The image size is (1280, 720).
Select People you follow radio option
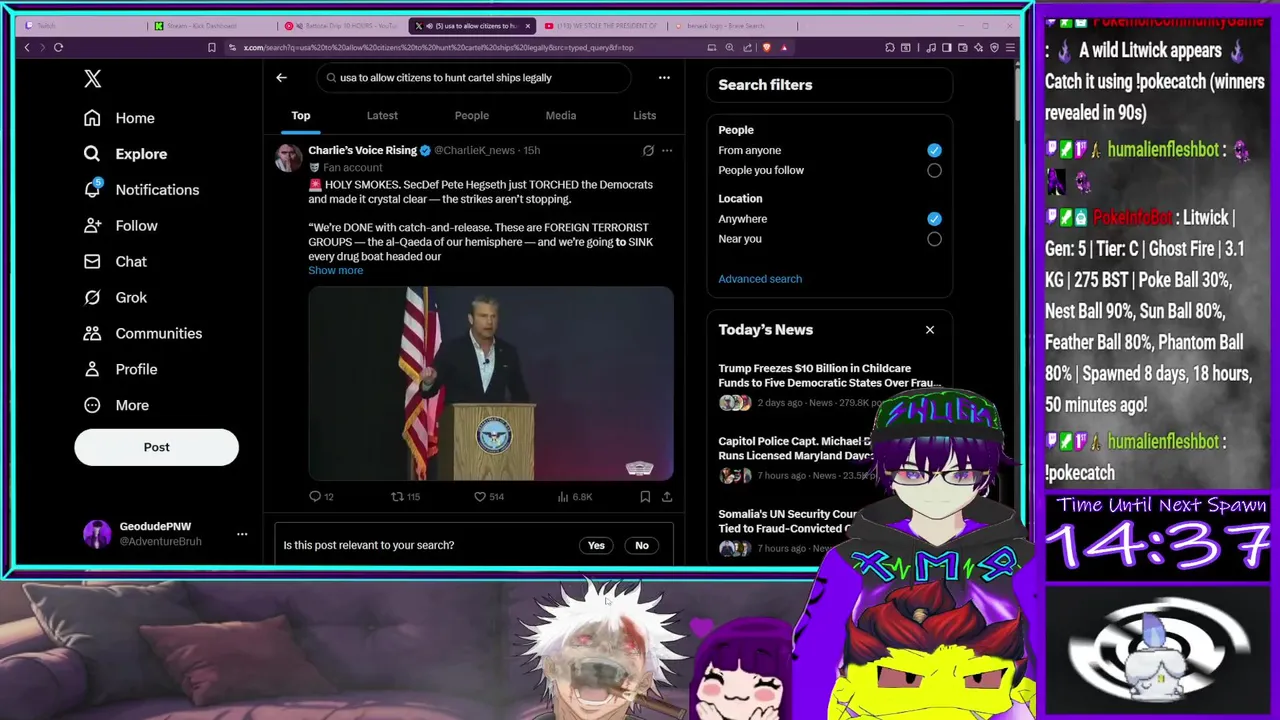click(x=934, y=170)
